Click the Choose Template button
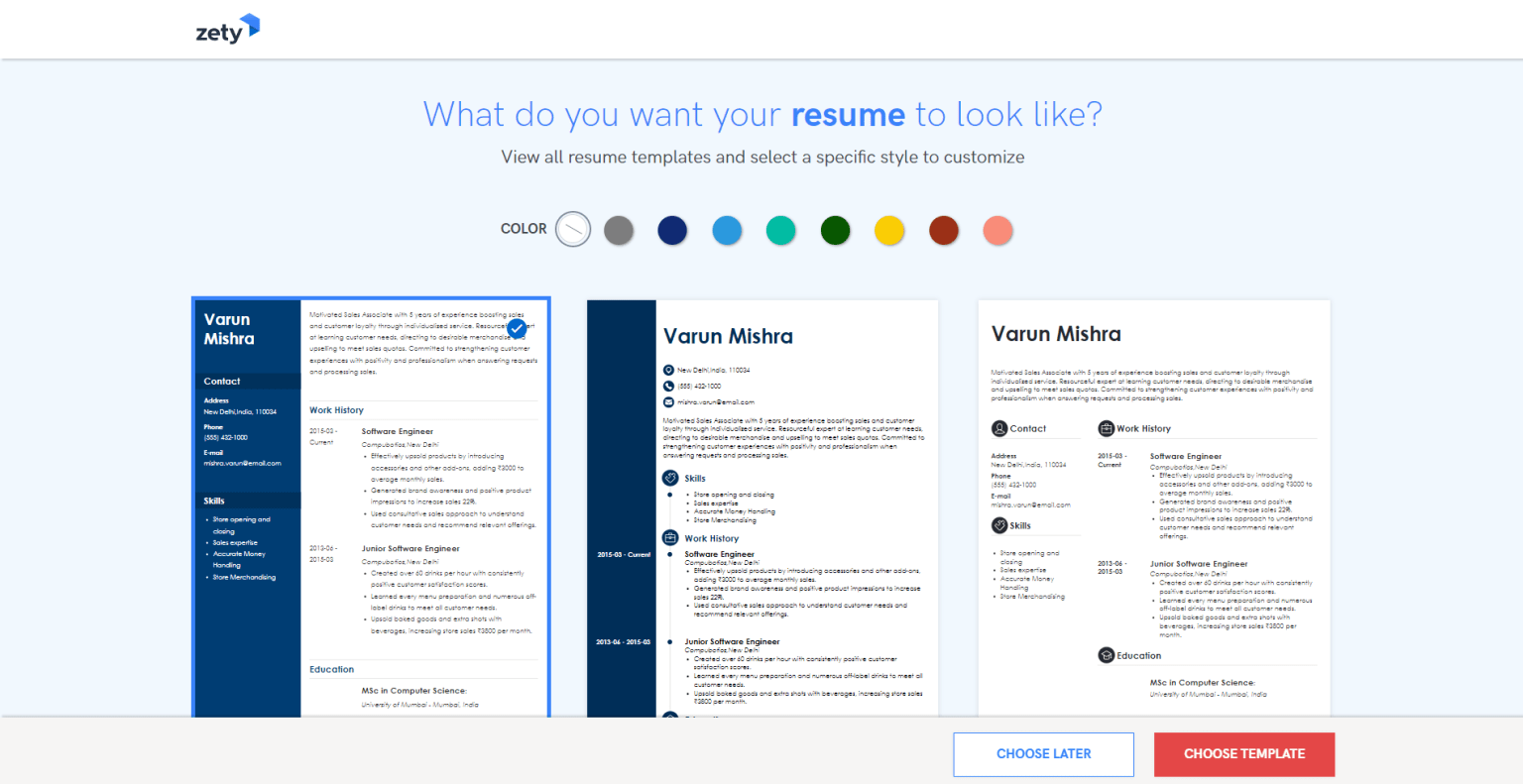Viewport: 1523px width, 784px height. (x=1244, y=754)
